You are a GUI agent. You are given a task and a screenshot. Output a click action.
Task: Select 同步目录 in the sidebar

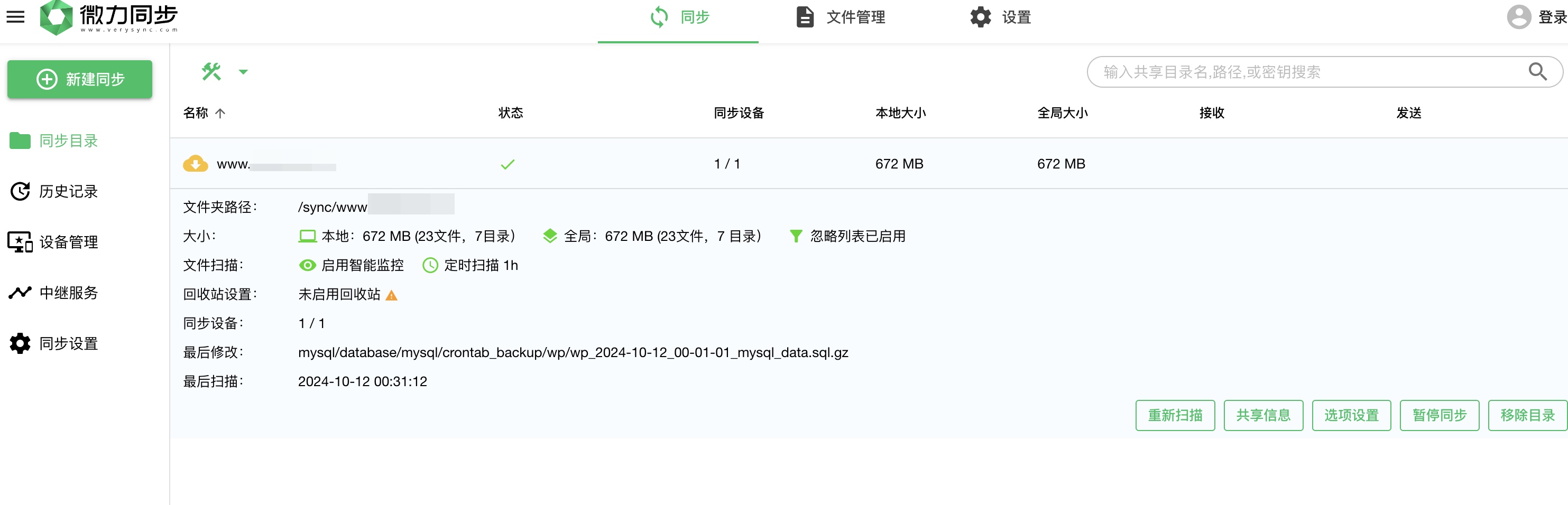[69, 141]
